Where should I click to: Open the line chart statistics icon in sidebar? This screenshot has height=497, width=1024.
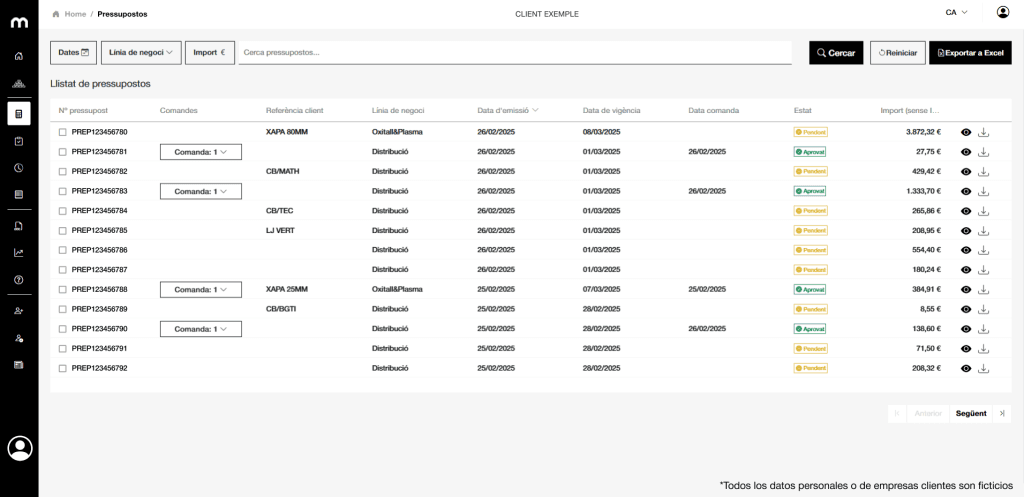[x=19, y=253]
